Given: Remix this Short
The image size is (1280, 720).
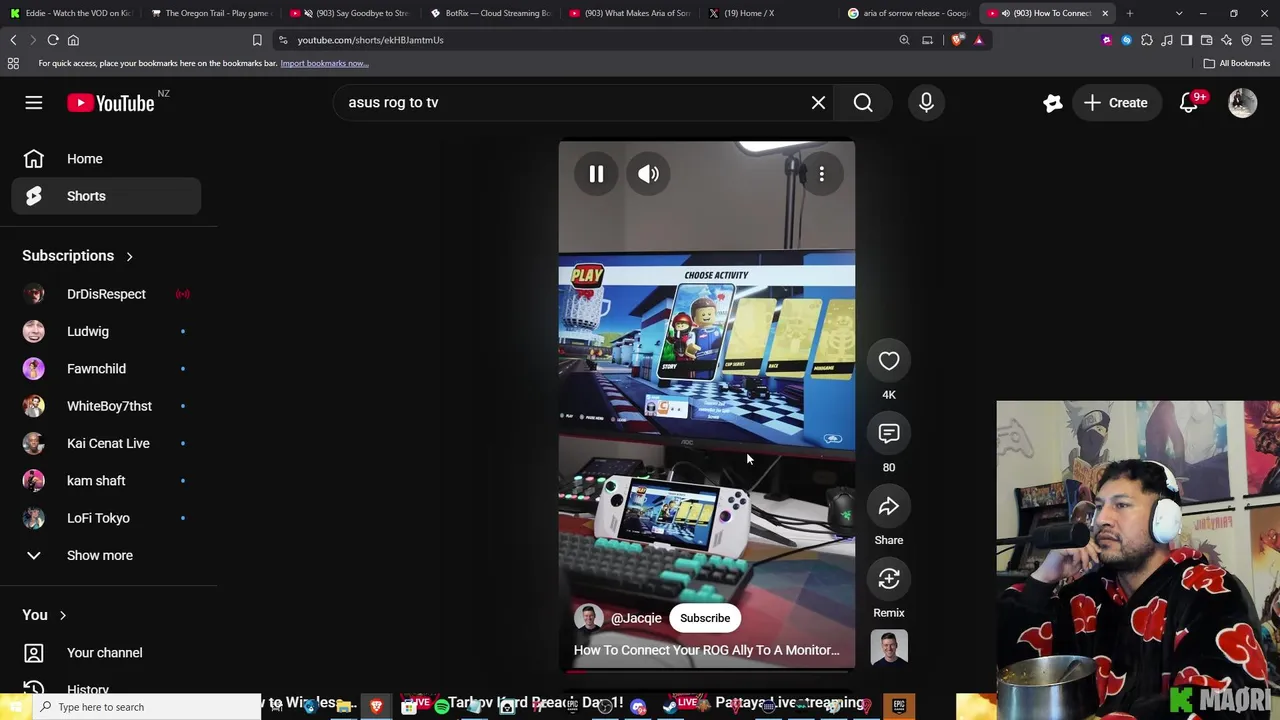Looking at the screenshot, I should point(889,579).
